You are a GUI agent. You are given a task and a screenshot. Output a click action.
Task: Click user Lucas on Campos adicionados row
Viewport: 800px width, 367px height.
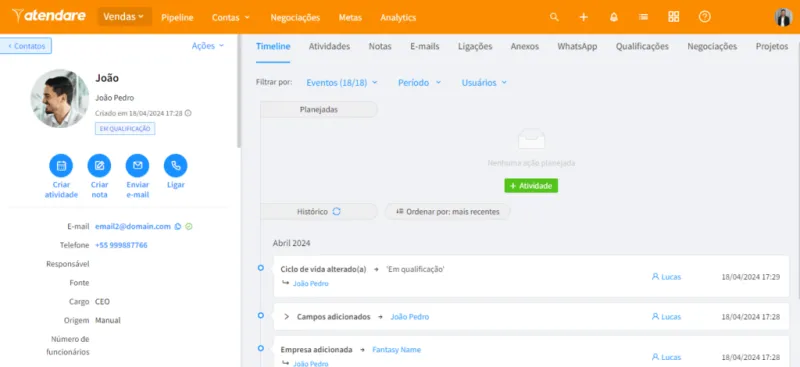point(666,316)
